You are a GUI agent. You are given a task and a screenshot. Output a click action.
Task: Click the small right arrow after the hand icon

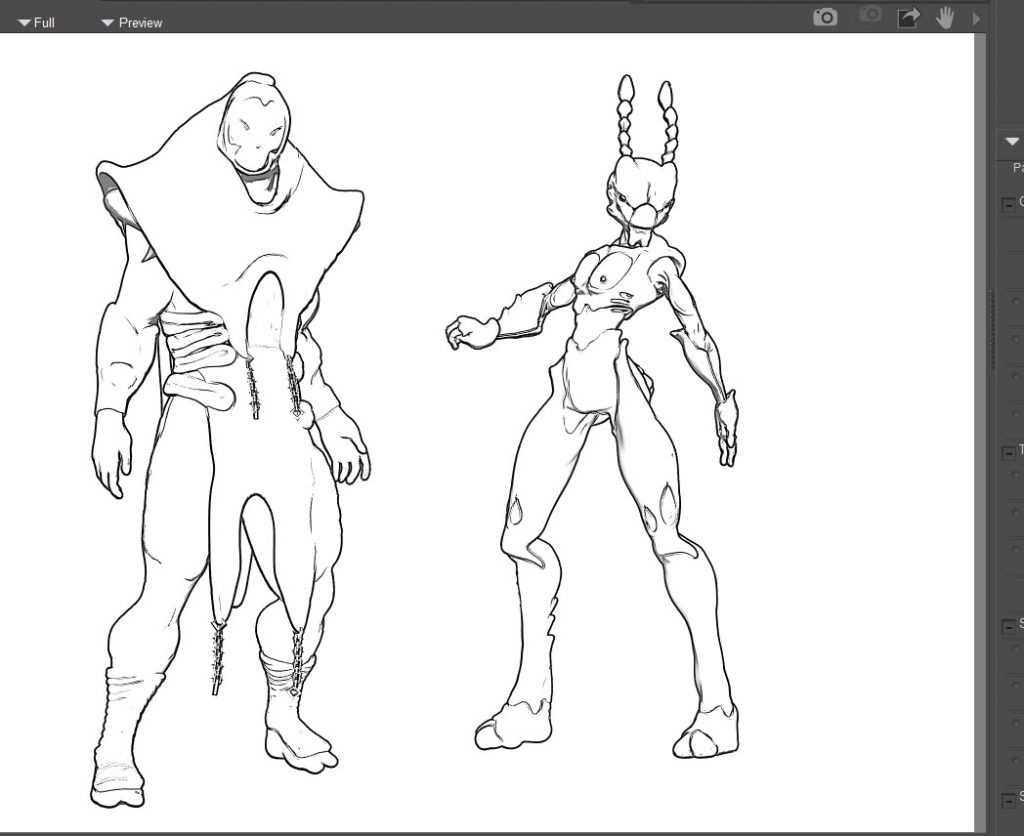point(976,18)
